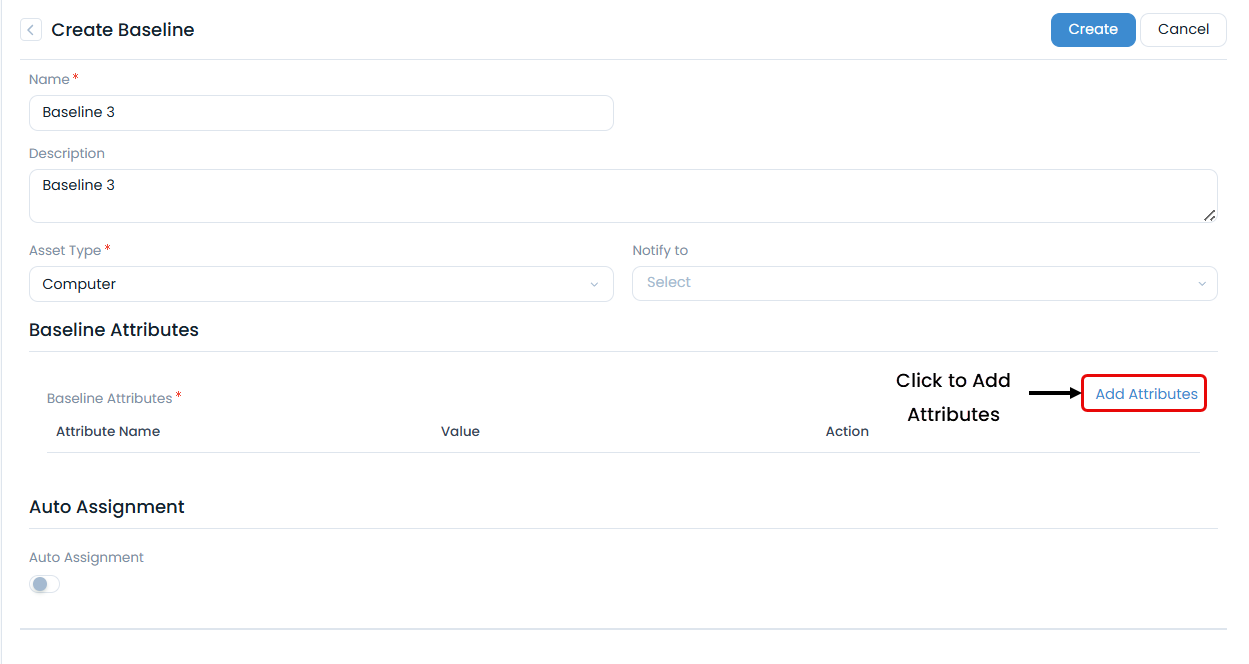The width and height of the screenshot is (1249, 664).
Task: Click the Create Baseline page title
Action: point(123,29)
